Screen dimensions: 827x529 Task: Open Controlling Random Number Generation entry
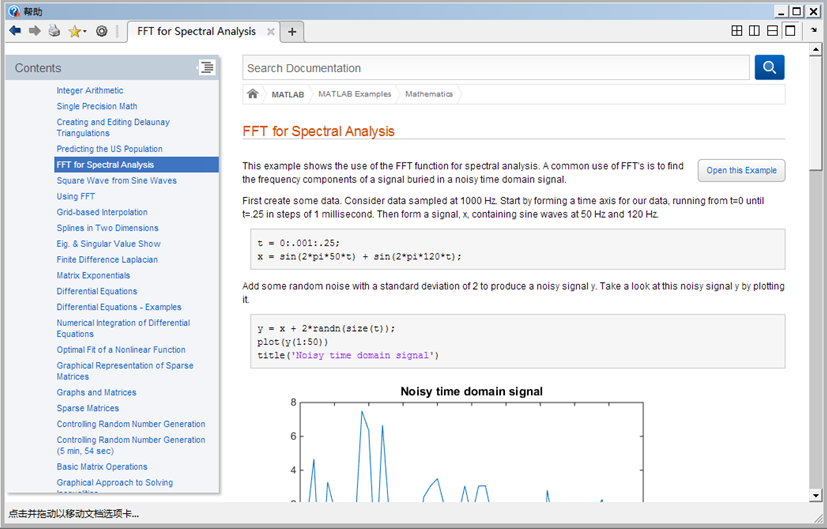click(131, 425)
